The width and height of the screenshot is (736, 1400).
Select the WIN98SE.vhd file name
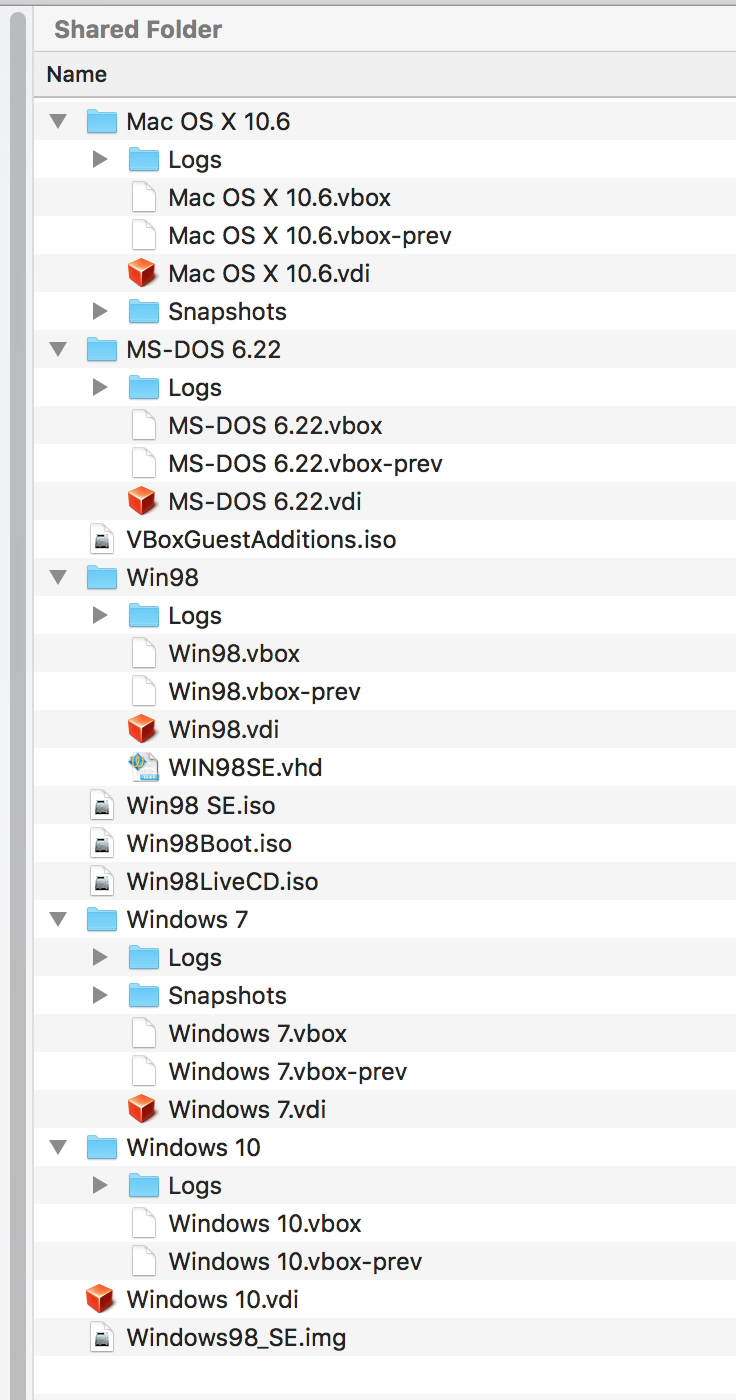(x=245, y=768)
